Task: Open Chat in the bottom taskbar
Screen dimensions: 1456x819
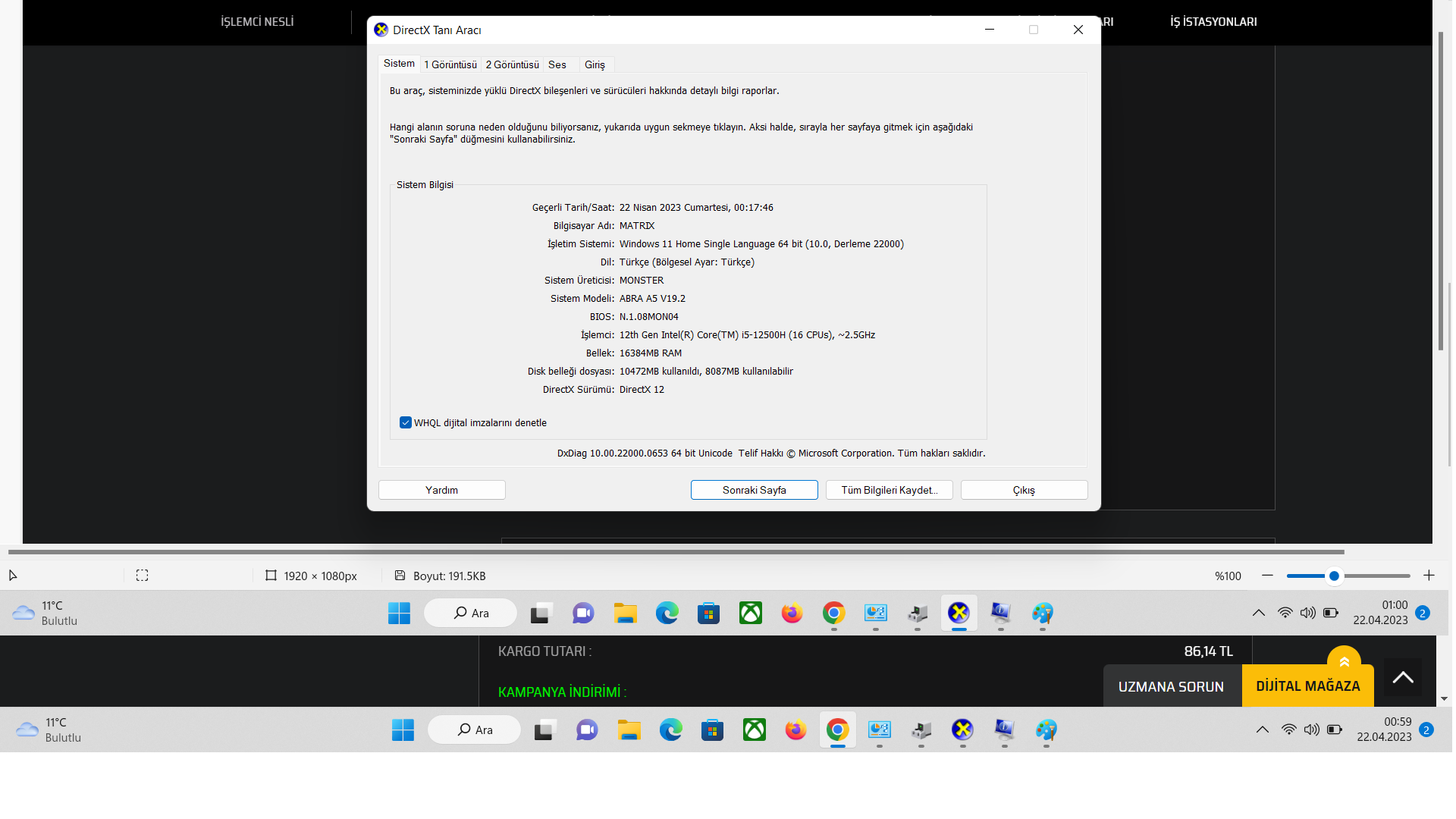Action: 587,730
